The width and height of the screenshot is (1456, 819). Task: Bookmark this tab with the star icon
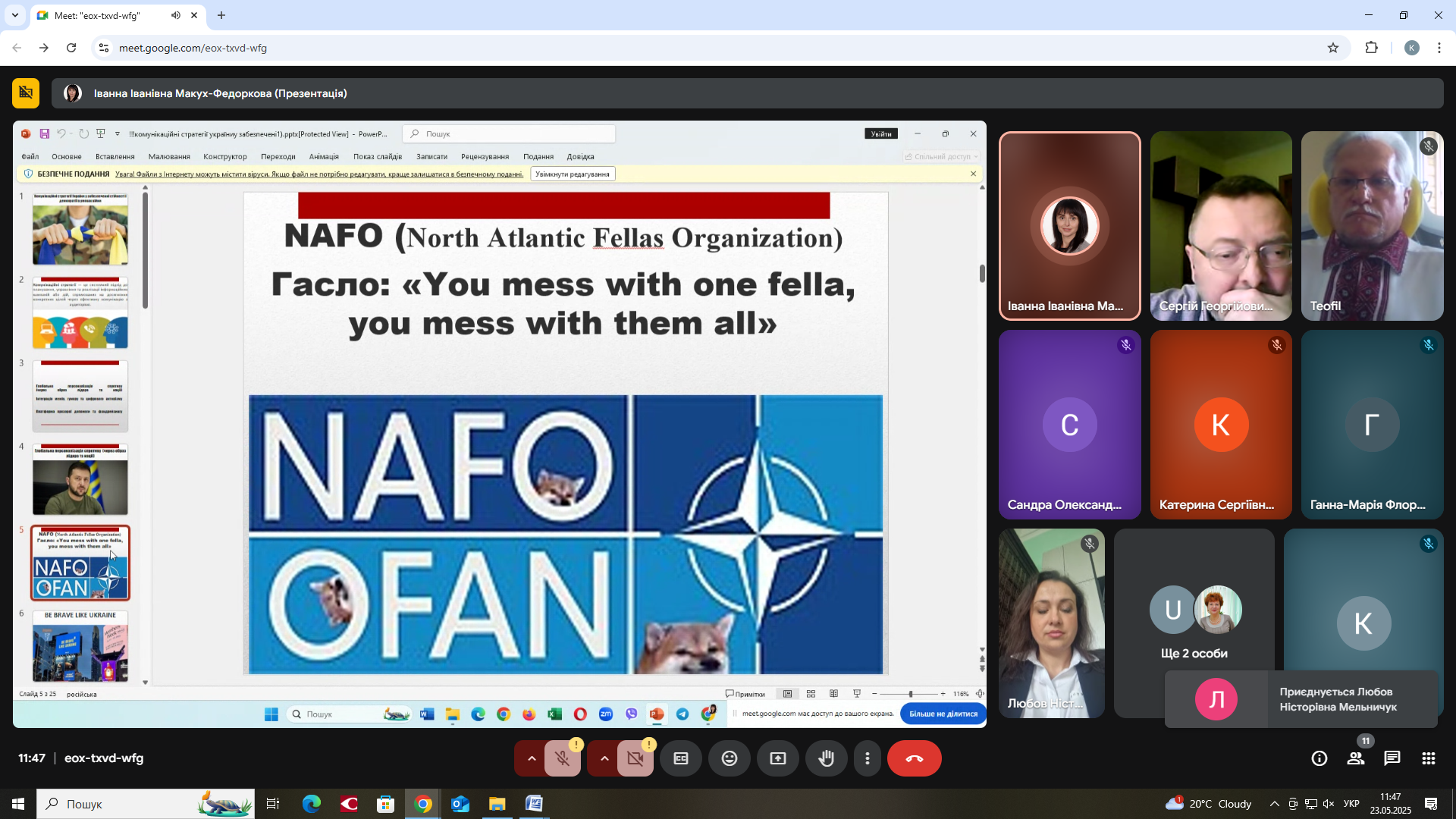tap(1333, 48)
